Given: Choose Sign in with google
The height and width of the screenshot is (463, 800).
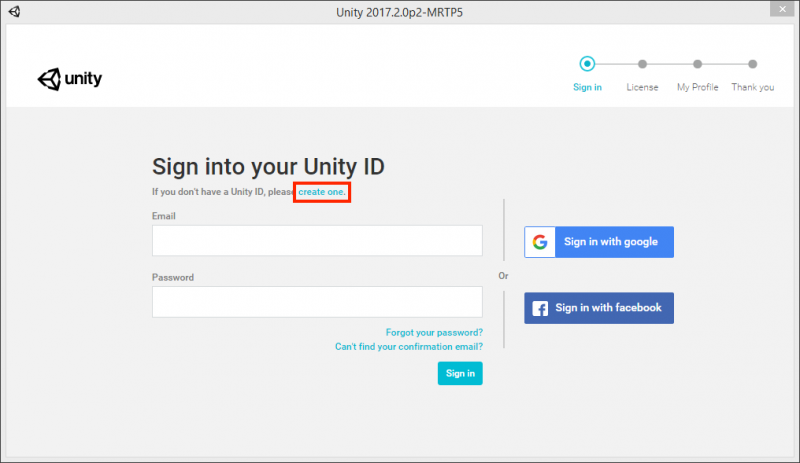Looking at the screenshot, I should [x=599, y=242].
